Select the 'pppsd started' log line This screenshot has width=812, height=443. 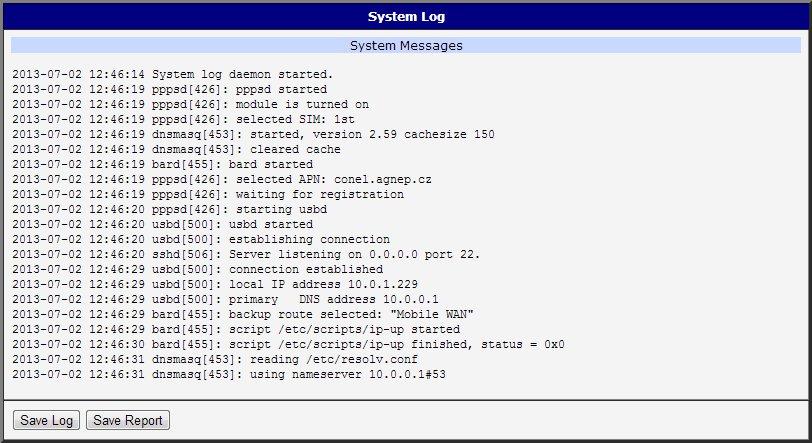[170, 90]
